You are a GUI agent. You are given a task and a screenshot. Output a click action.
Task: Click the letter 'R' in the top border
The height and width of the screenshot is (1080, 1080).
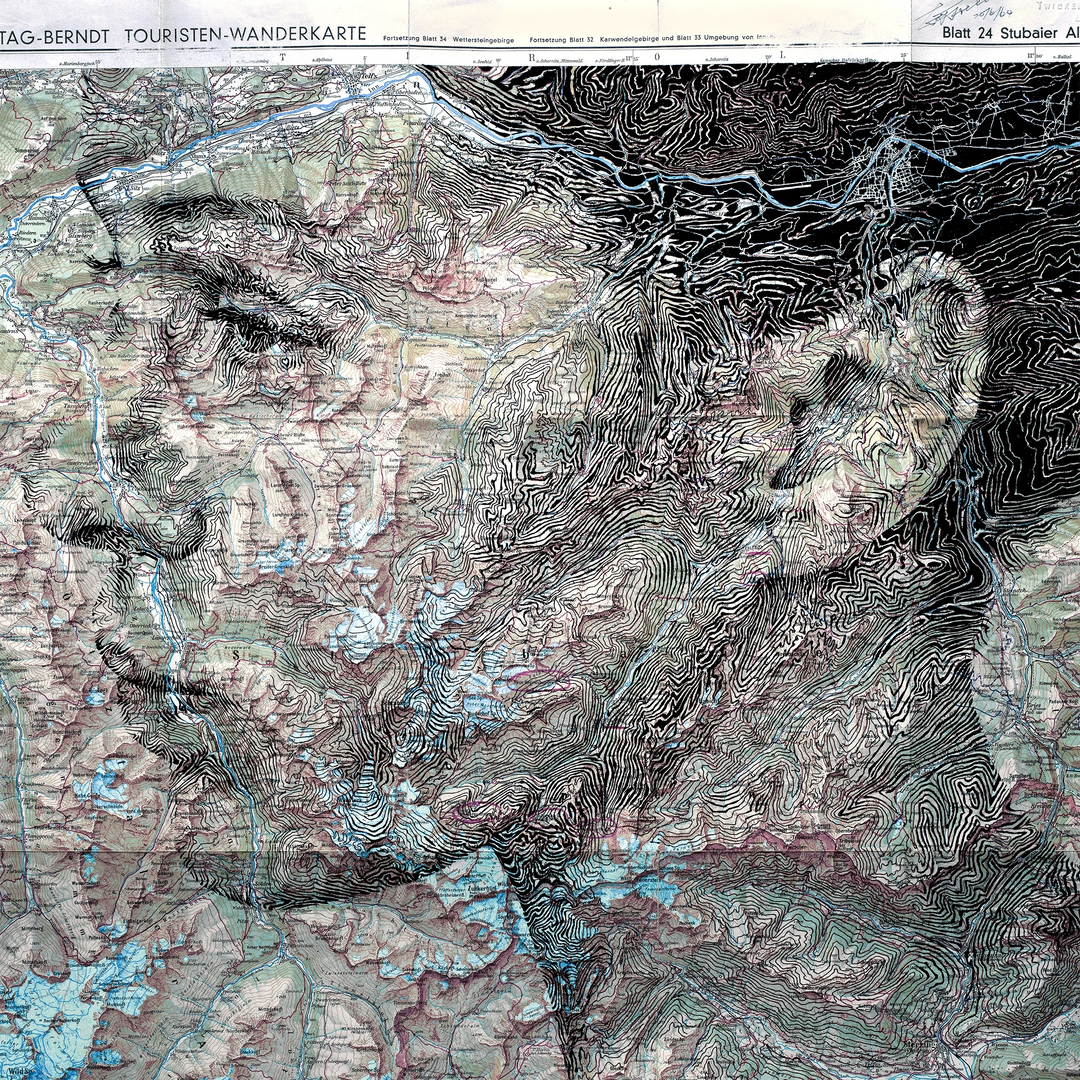[532, 57]
